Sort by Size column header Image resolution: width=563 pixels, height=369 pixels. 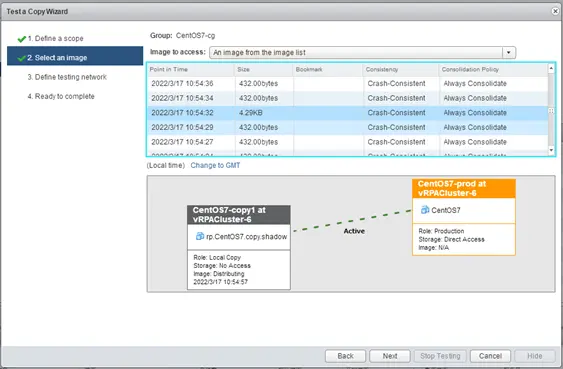(264, 69)
